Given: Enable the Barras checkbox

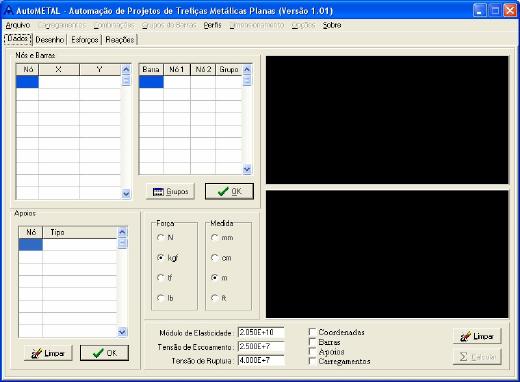Looking at the screenshot, I should coord(312,342).
